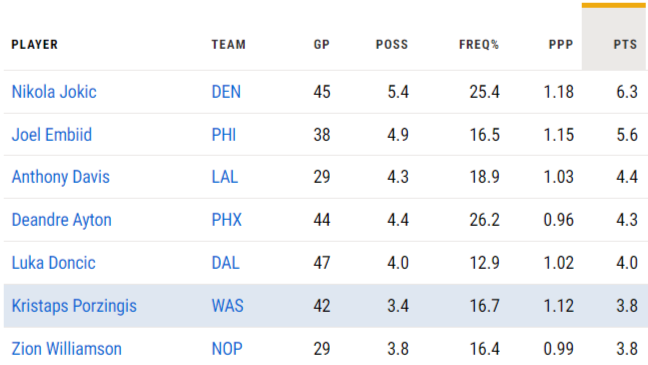This screenshot has width=648, height=365.
Task: Sort table by GP column
Action: click(322, 44)
